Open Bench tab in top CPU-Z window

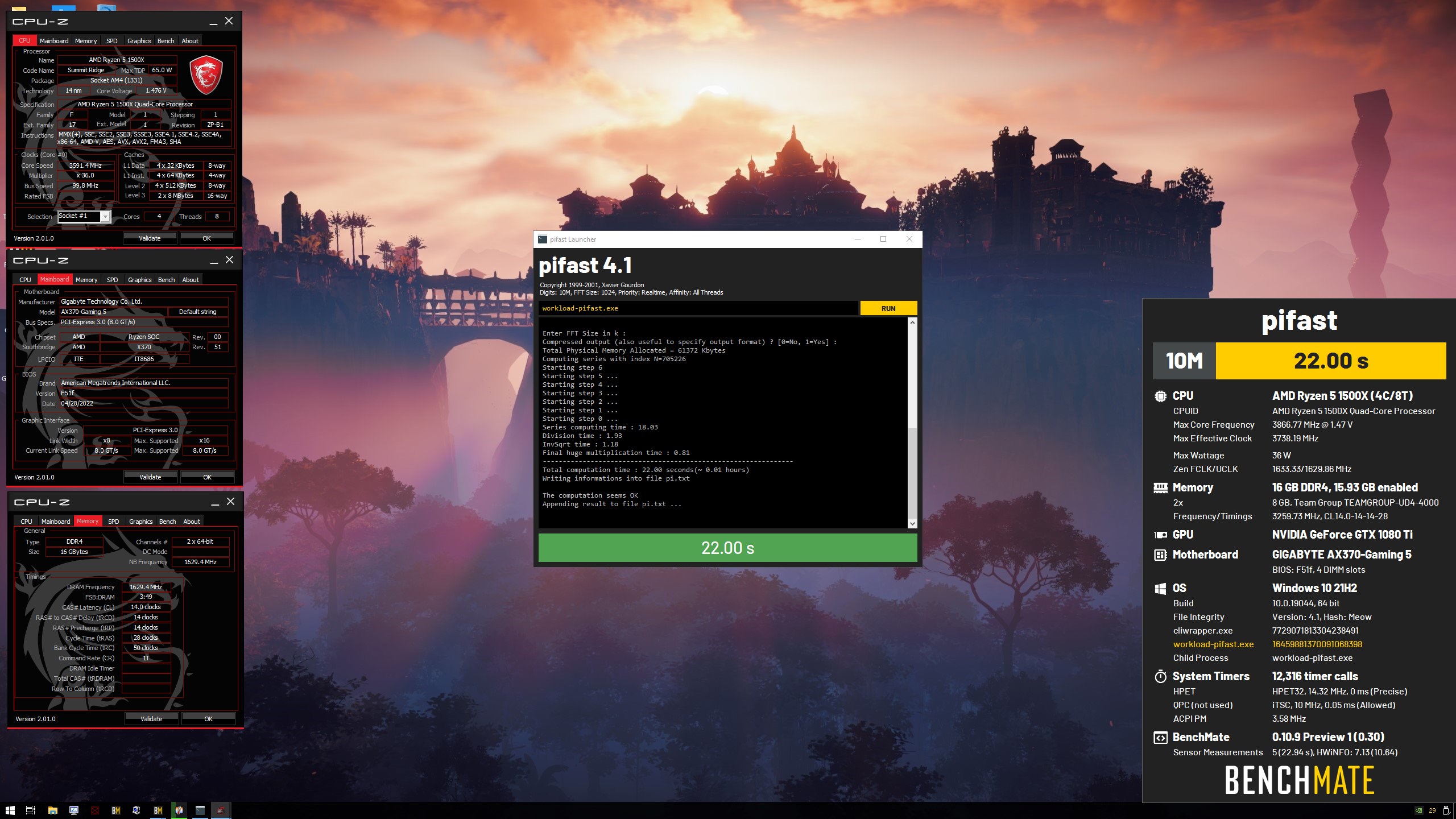166,41
